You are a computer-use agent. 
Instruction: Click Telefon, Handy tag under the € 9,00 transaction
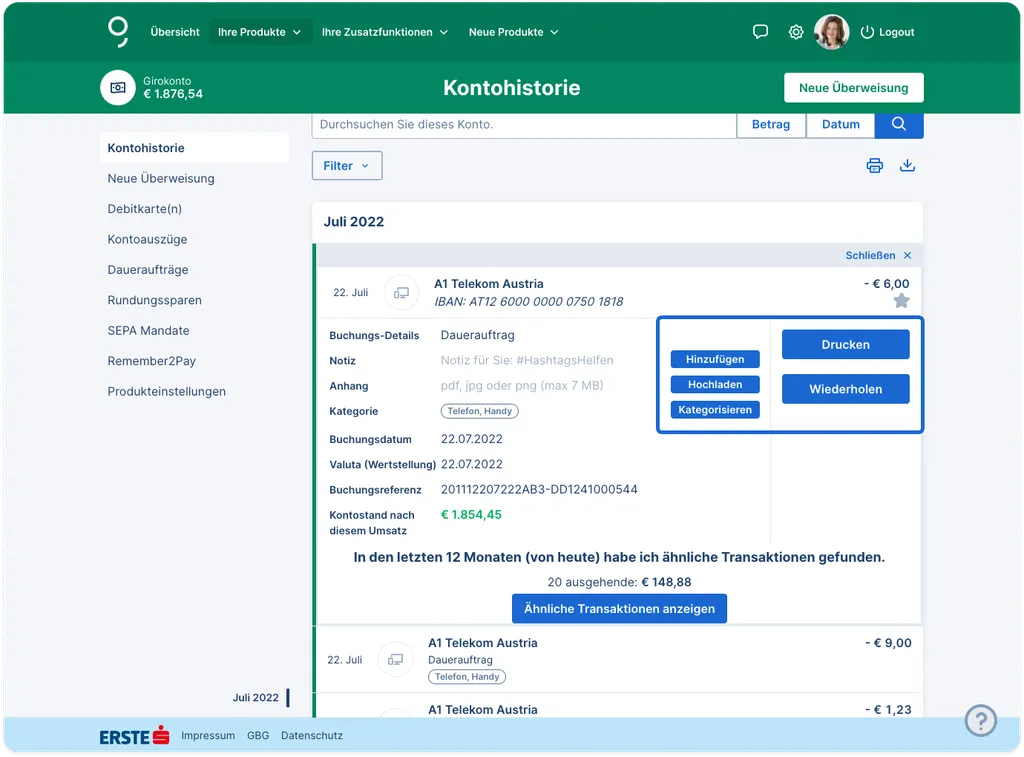click(467, 677)
